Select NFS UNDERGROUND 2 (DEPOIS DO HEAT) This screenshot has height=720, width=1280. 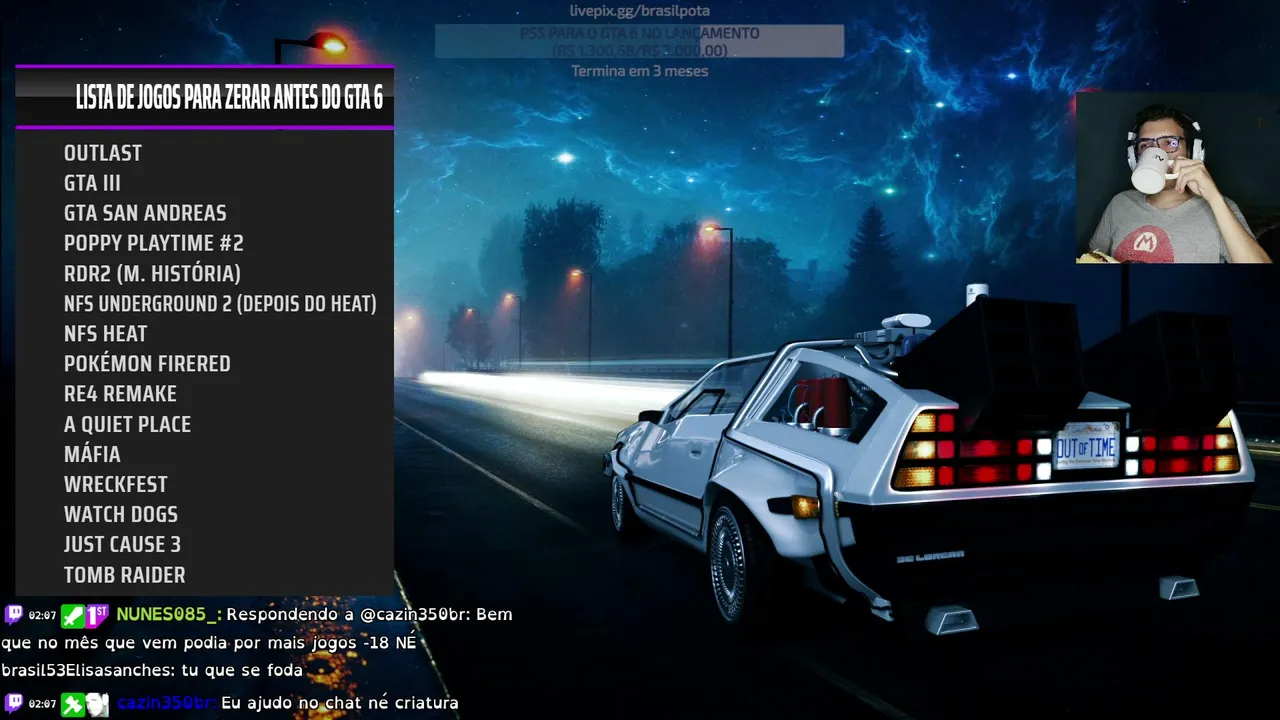tap(220, 303)
